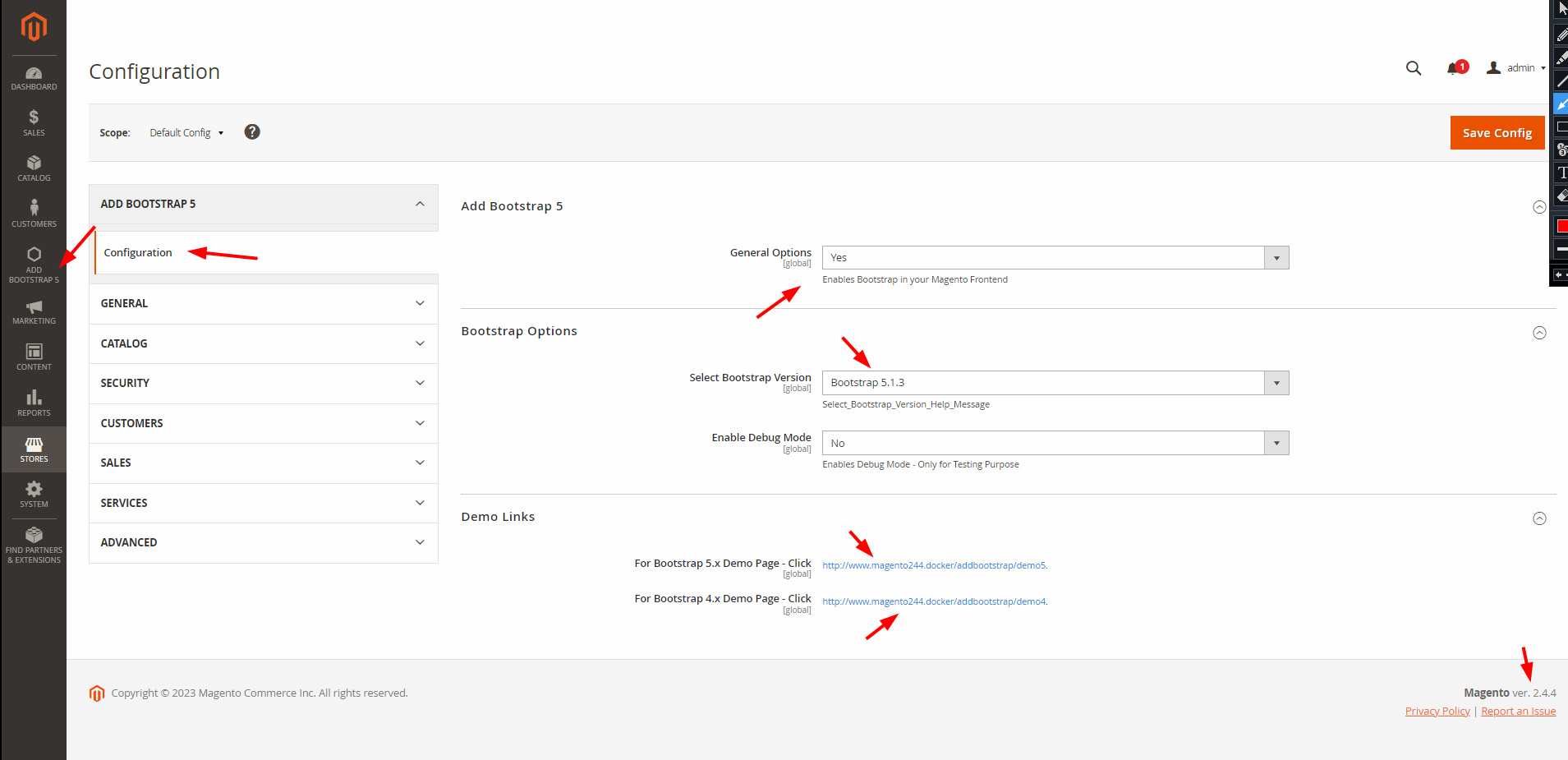Viewport: 1568px width, 760px height.
Task: Expand the SECURITY config section
Action: coord(263,384)
